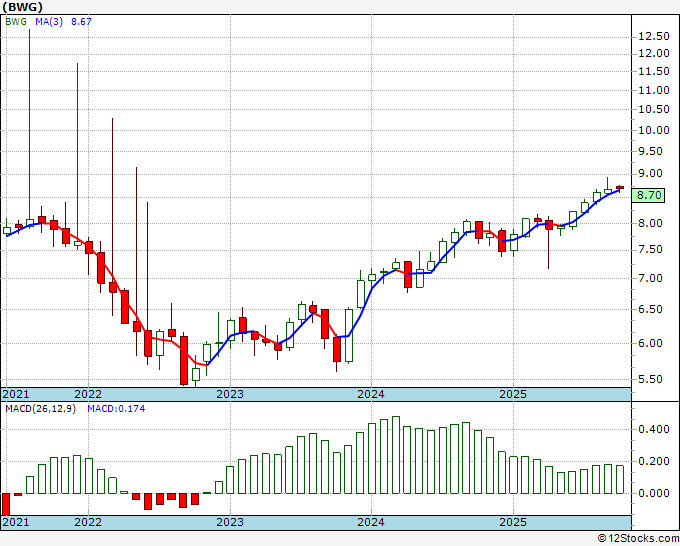The image size is (680, 546).
Task: Click the tallest MACD histogram bar in 2024
Action: [x=396, y=455]
